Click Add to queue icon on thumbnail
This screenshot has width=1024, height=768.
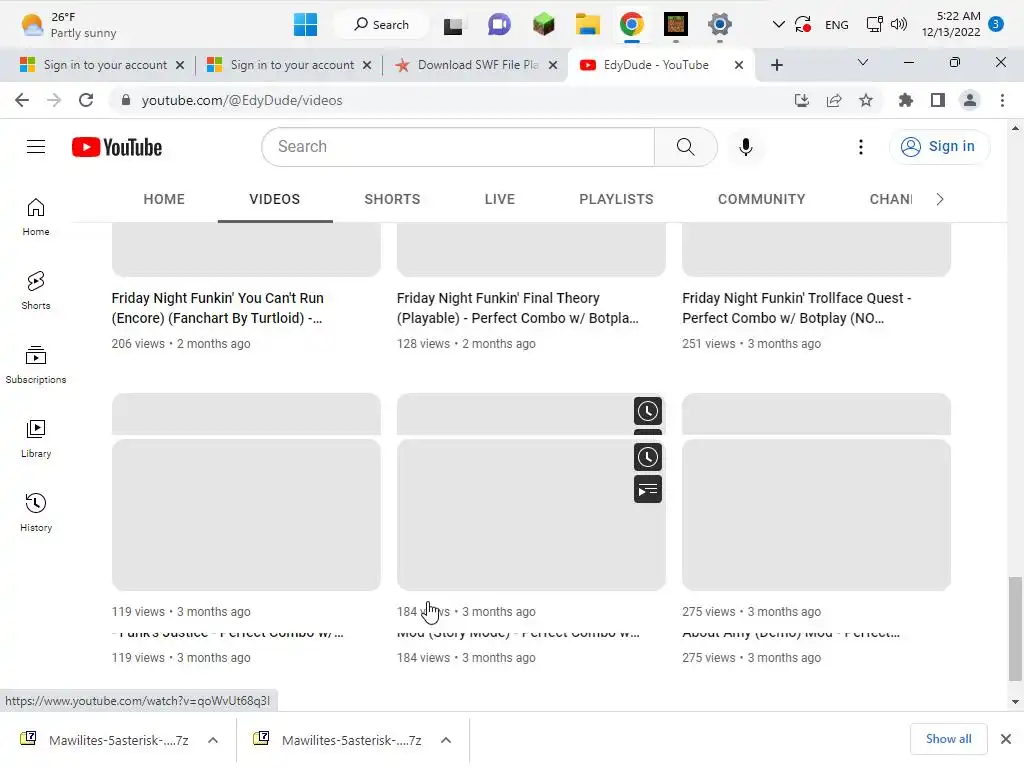coord(647,490)
